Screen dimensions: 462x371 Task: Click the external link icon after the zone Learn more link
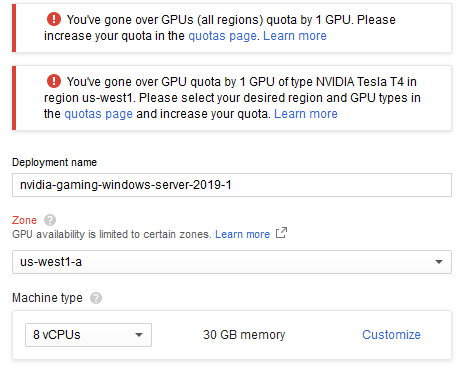point(281,233)
